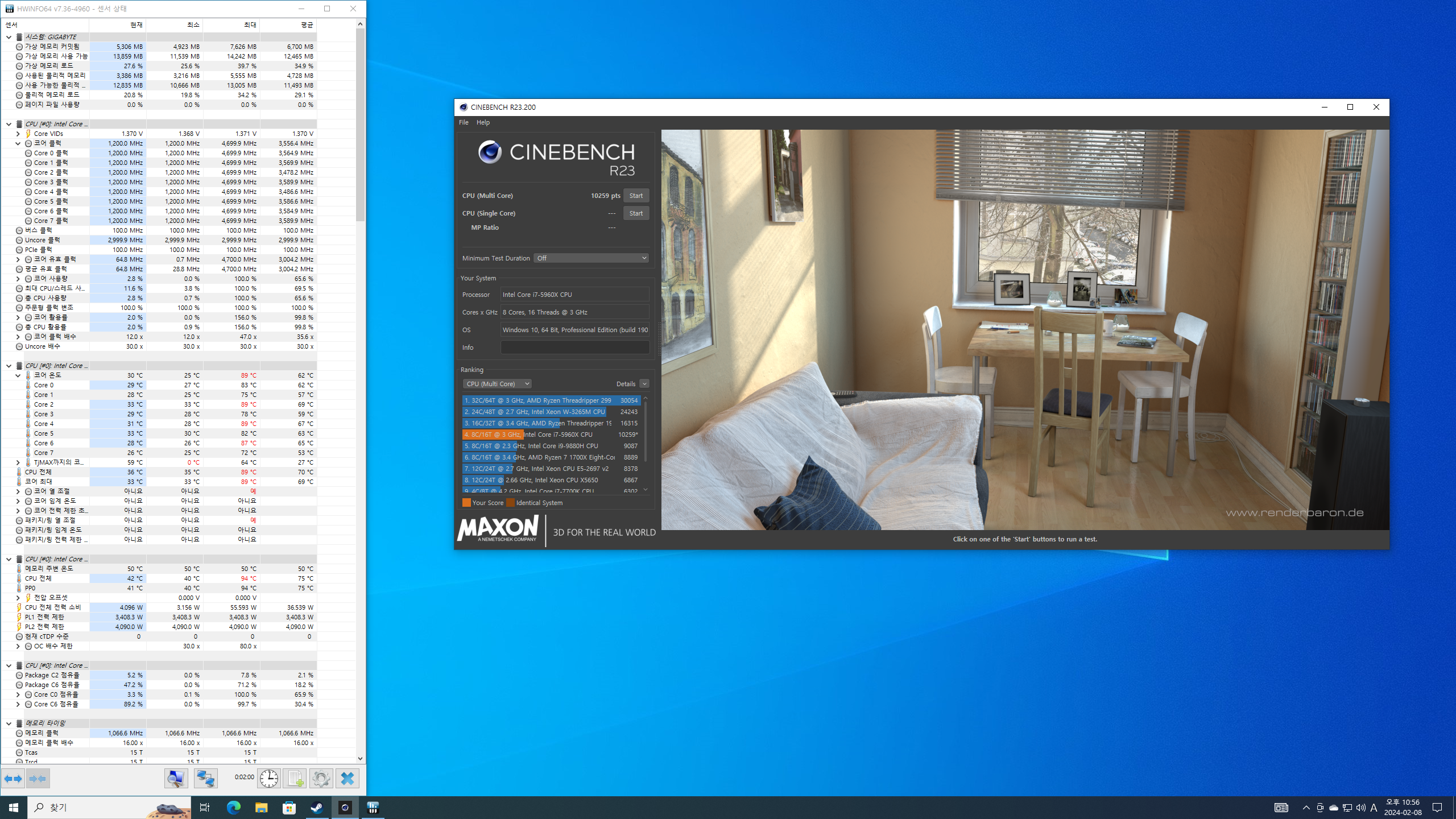Open the CPU (Multi Core) ranking dropdown

coord(497,384)
